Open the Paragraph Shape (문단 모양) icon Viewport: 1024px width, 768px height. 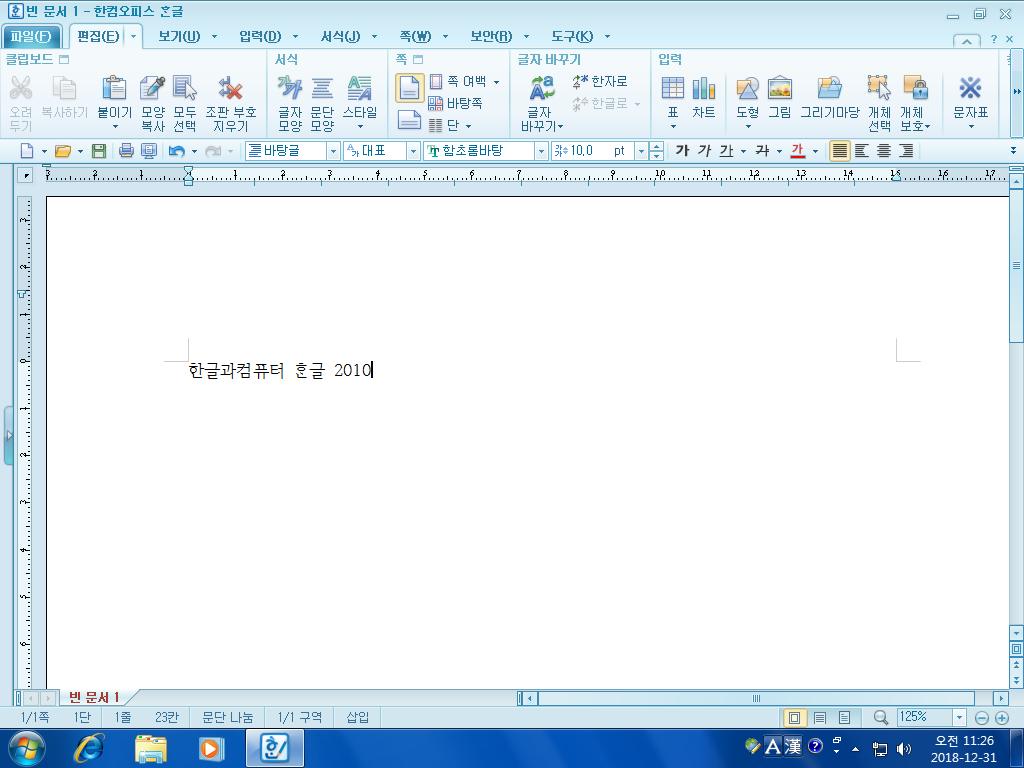pyautogui.click(x=322, y=88)
